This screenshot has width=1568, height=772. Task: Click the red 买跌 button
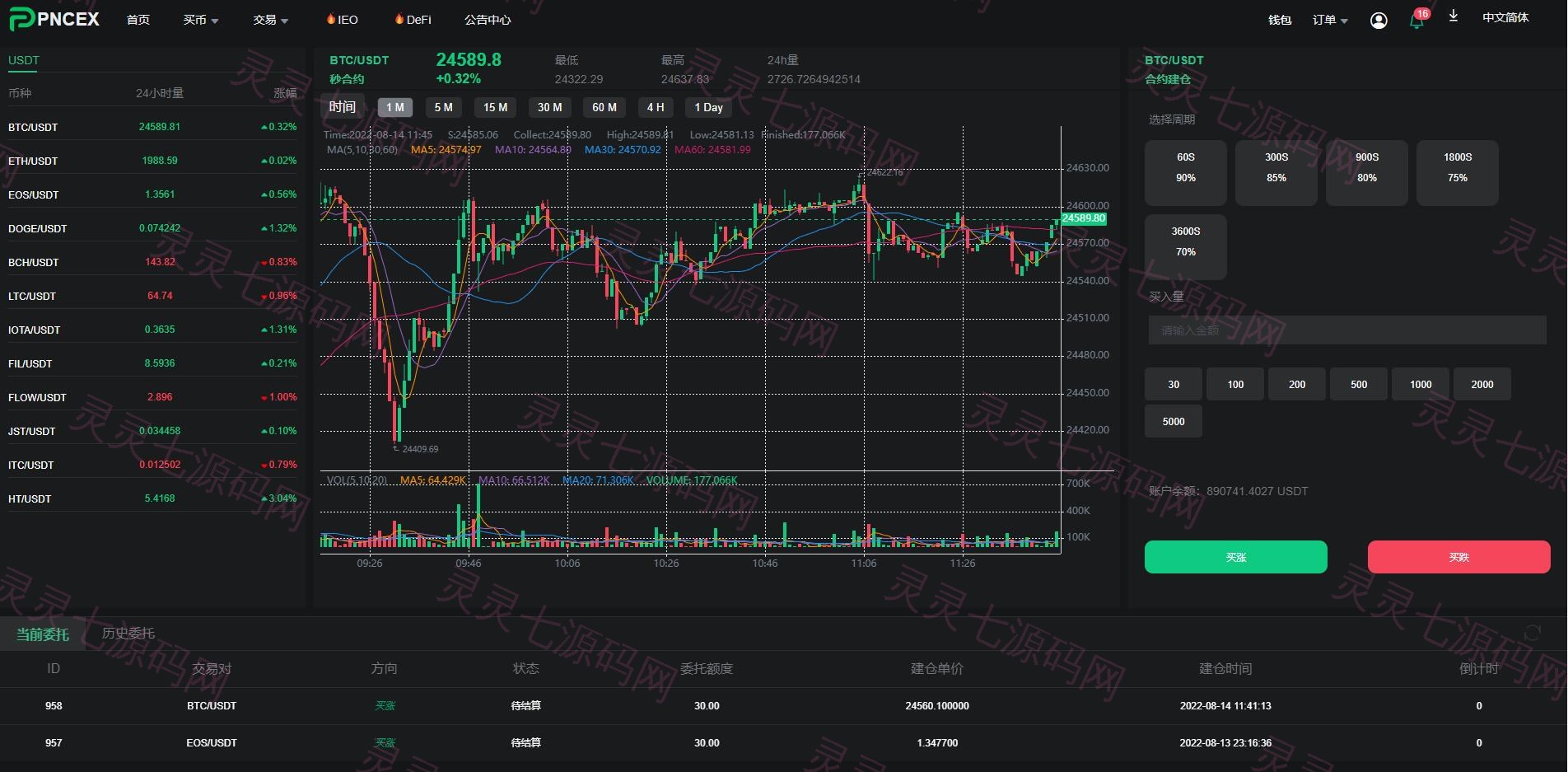[x=1459, y=557]
